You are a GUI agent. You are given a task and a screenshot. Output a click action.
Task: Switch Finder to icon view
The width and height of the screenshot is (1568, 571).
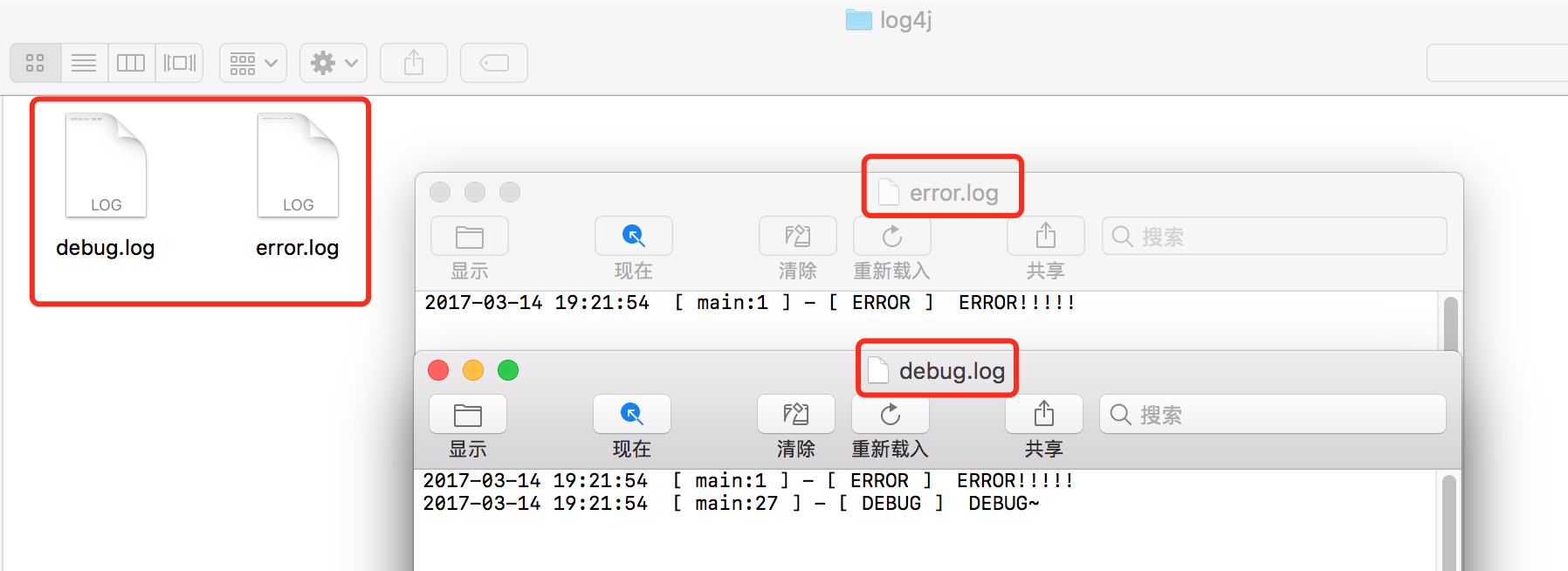(35, 63)
